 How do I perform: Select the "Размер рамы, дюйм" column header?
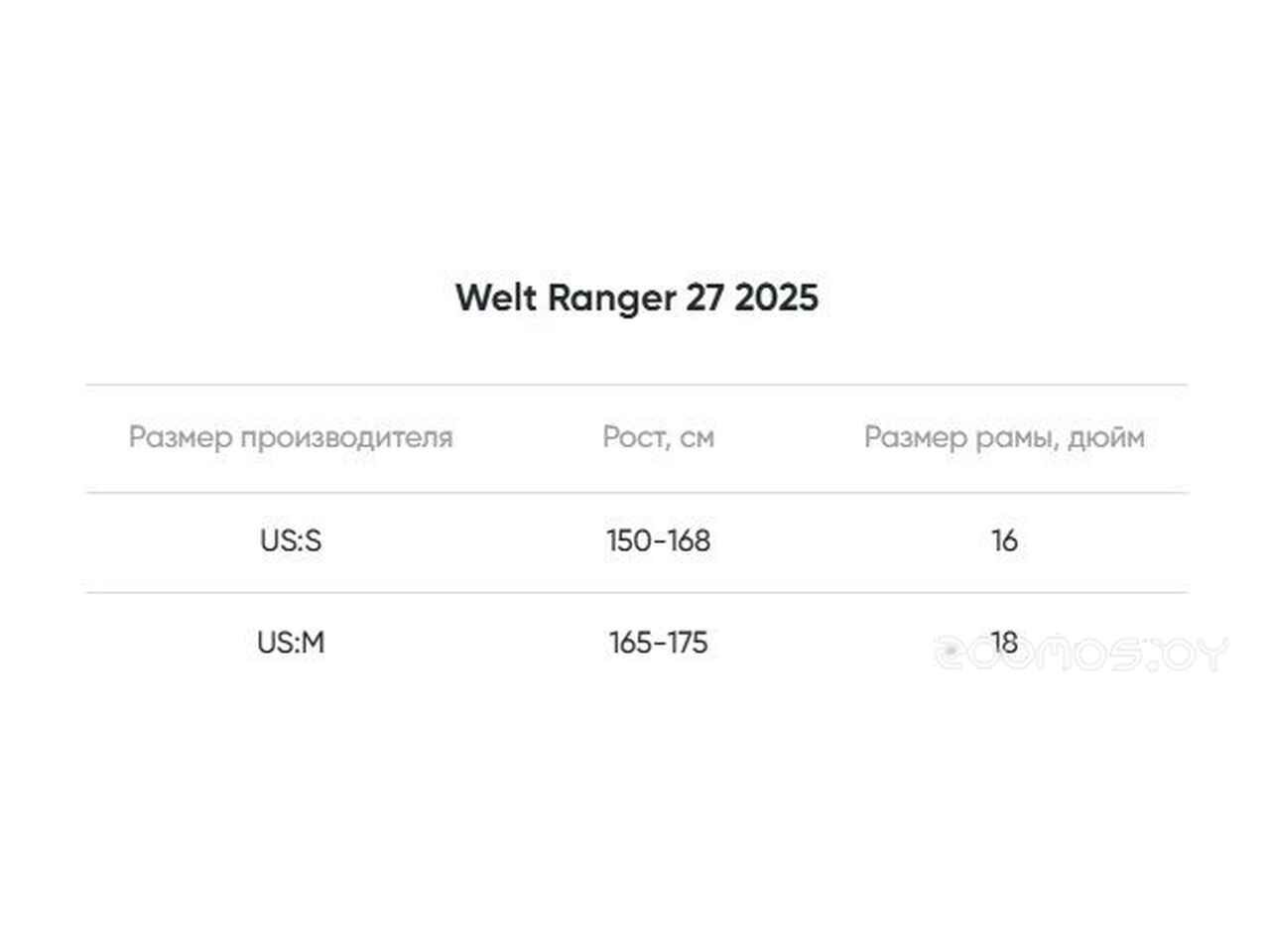(x=1003, y=436)
